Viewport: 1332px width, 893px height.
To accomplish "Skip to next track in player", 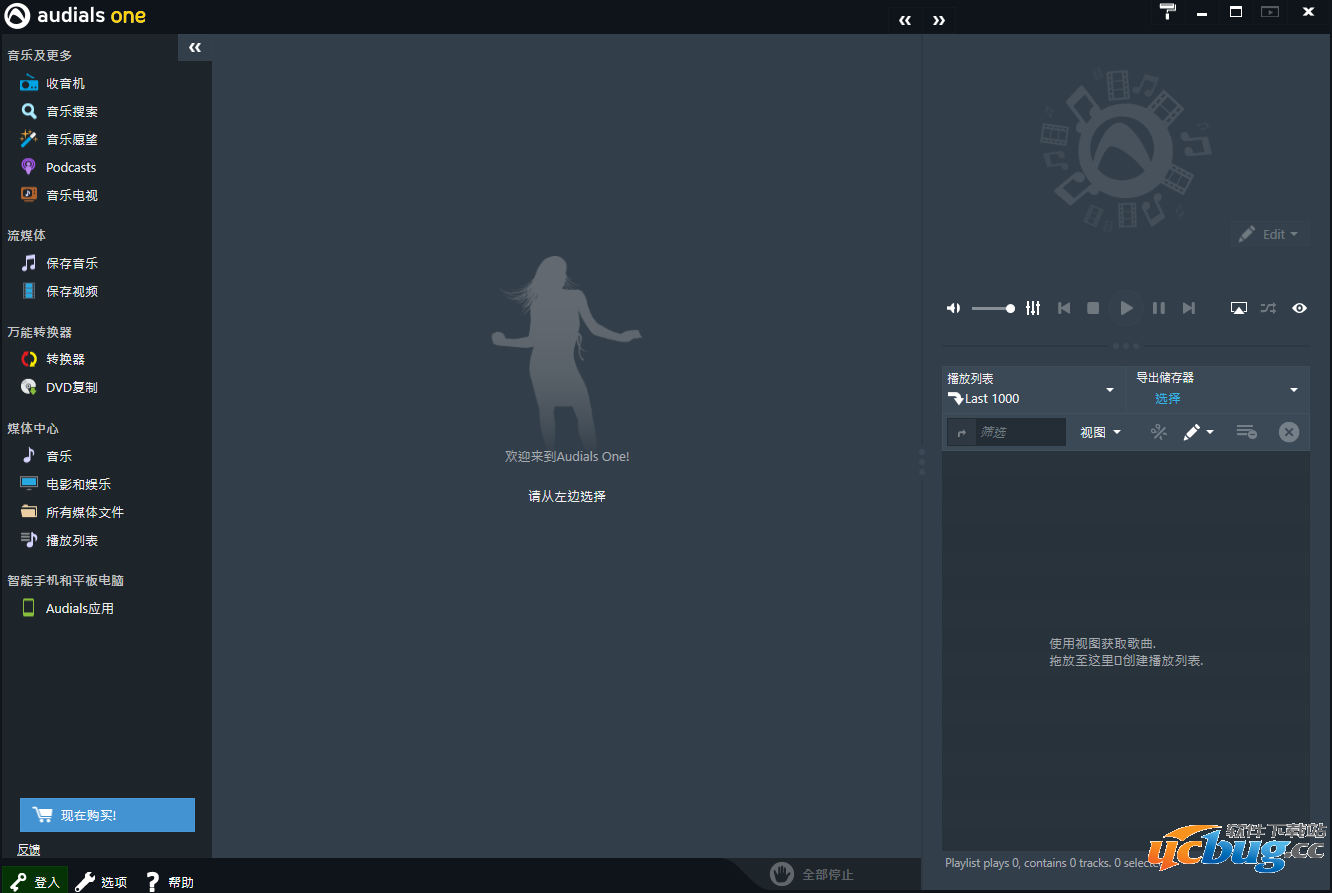I will click(1188, 308).
